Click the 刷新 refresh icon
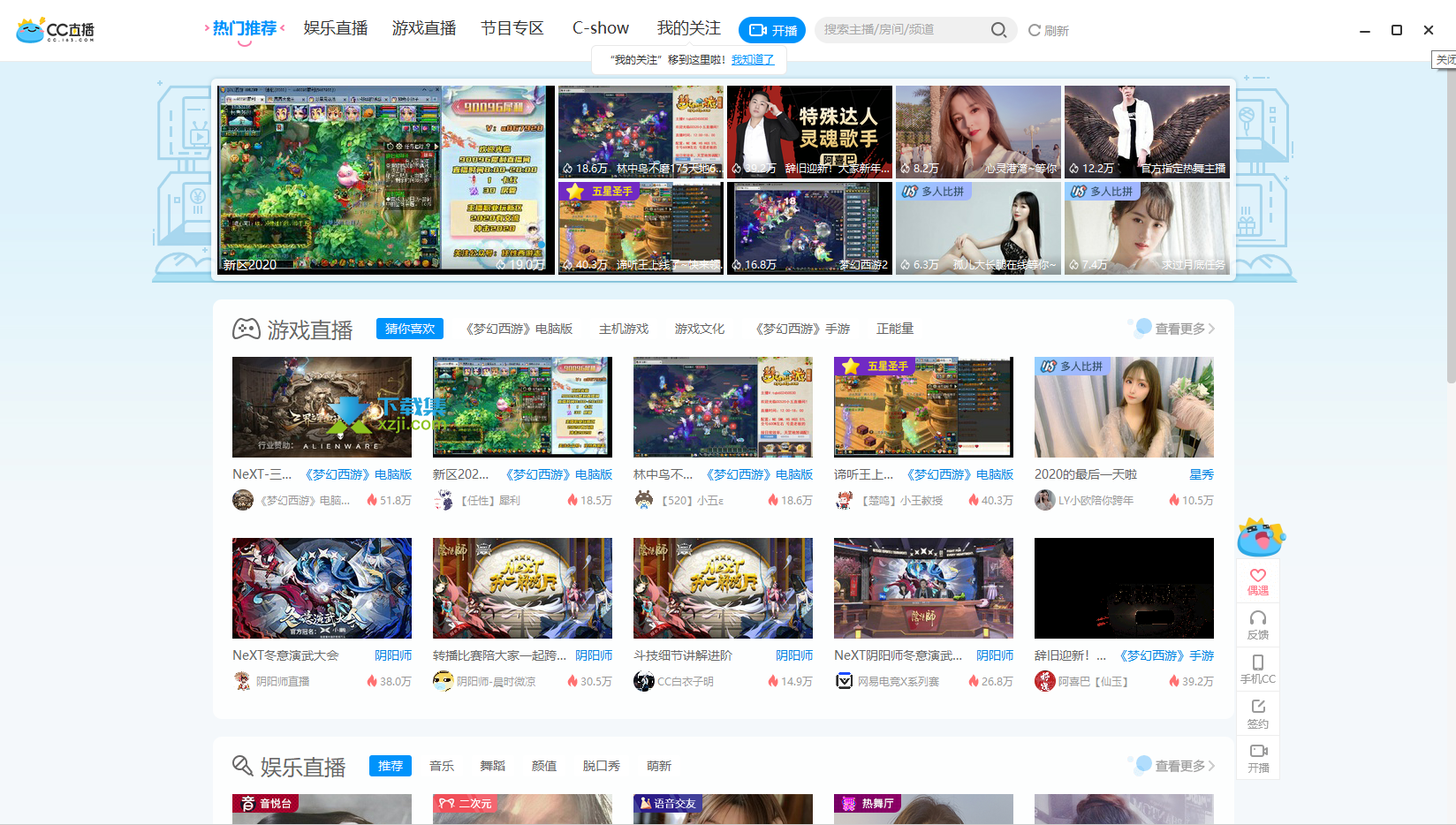This screenshot has height=825, width=1456. click(1035, 30)
